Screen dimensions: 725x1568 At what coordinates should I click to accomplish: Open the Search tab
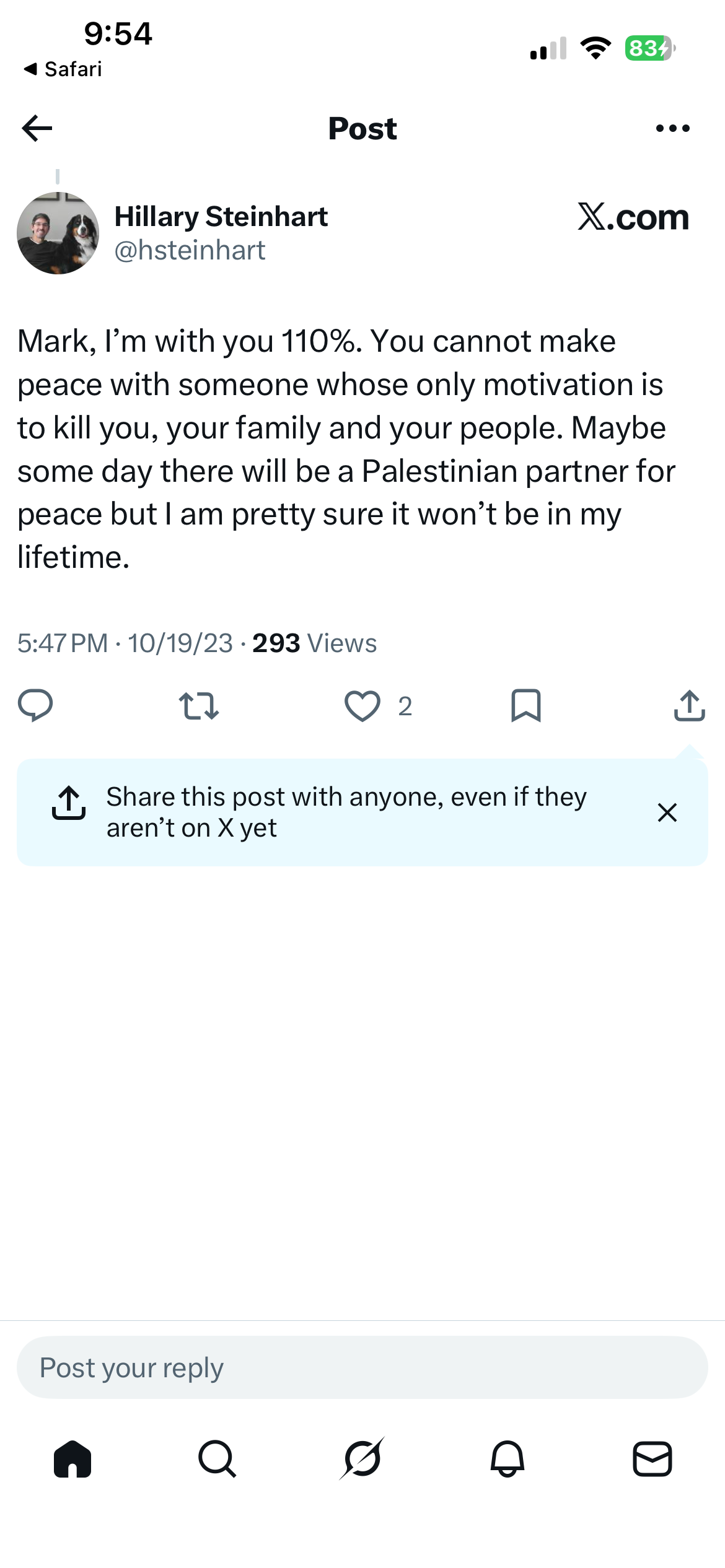point(217,1458)
